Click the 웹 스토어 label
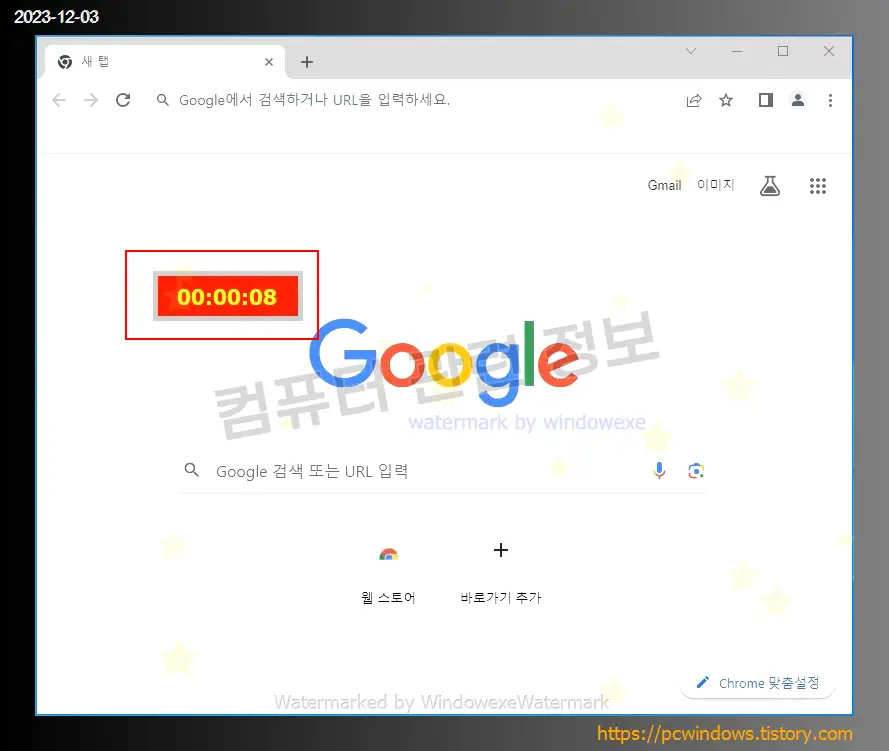889x751 pixels. click(x=388, y=597)
